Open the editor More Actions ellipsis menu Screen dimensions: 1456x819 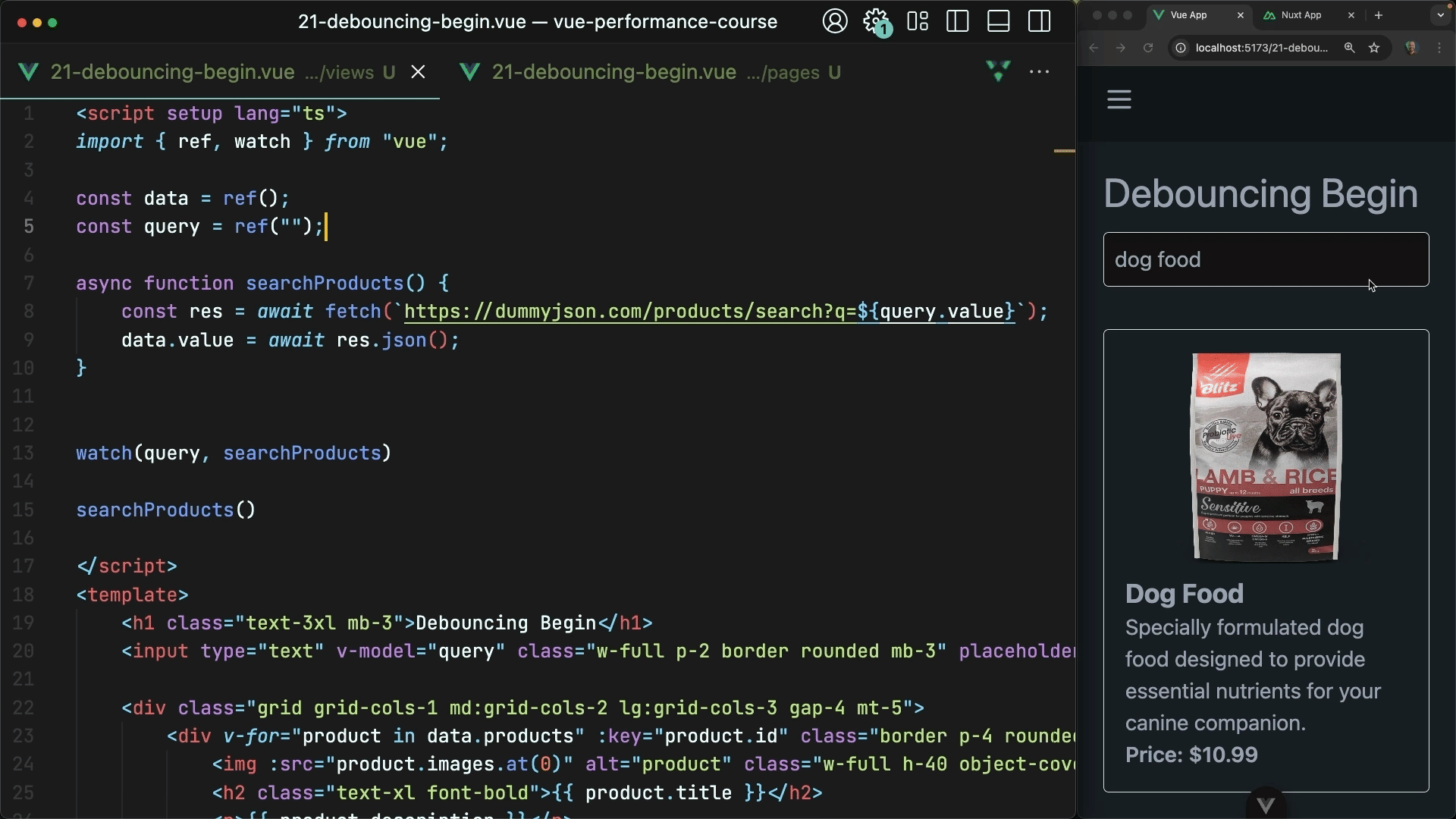[x=1039, y=71]
